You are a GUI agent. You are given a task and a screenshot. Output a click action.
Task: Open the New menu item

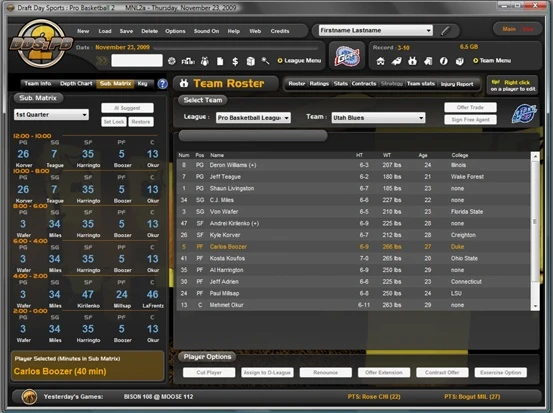click(83, 31)
